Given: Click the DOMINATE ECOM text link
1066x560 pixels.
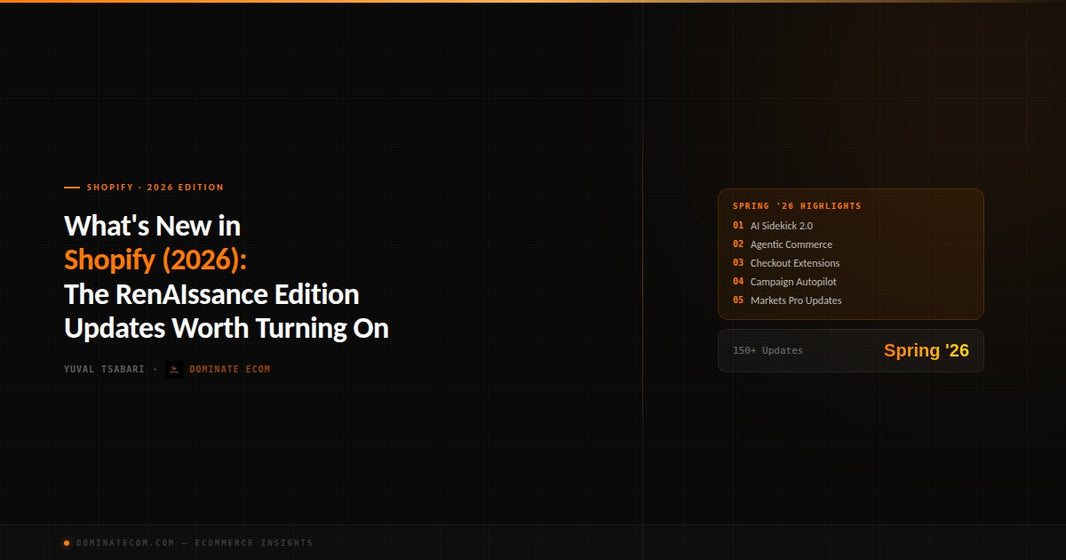Looking at the screenshot, I should click(x=230, y=369).
